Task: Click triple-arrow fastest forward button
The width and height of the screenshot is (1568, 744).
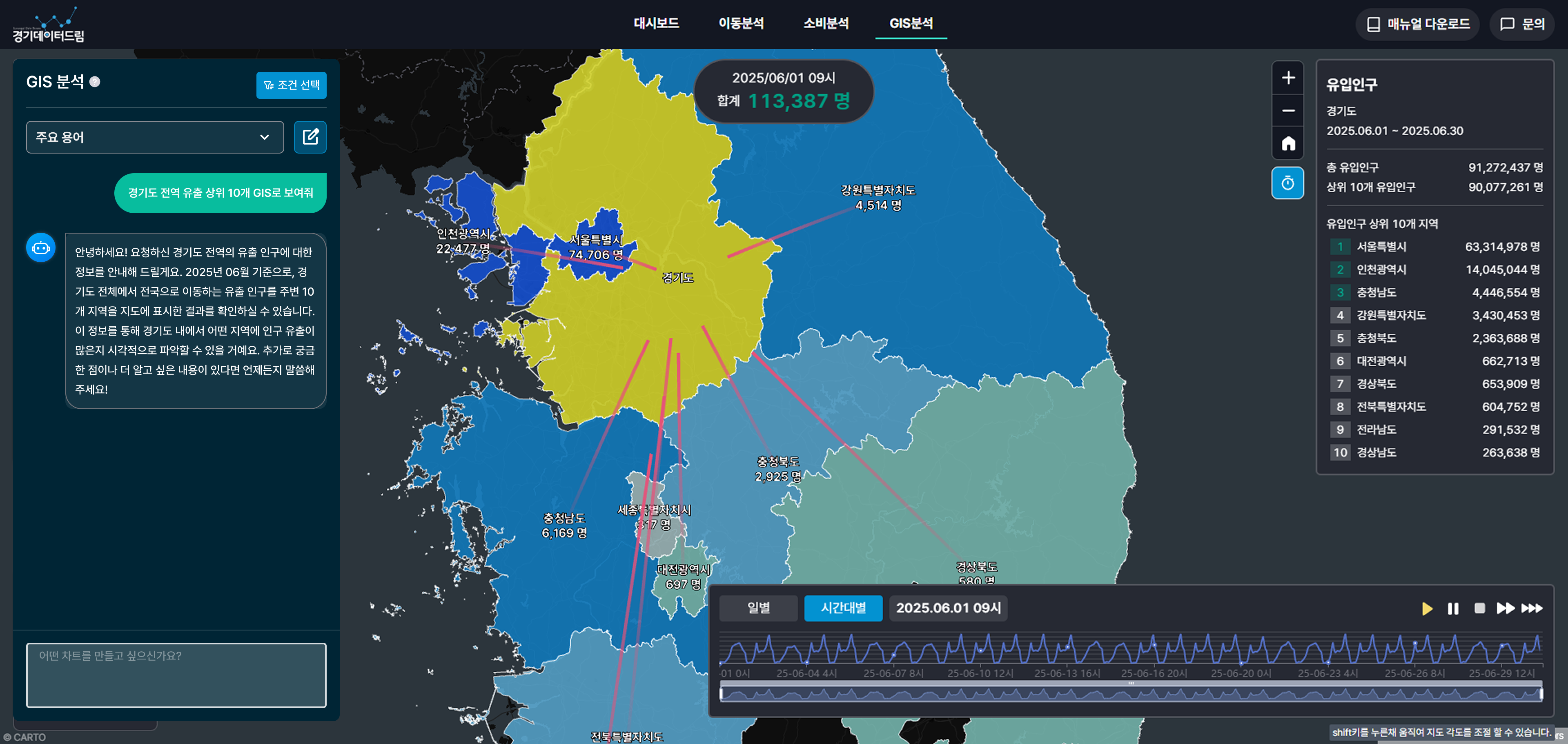Action: (x=1532, y=608)
